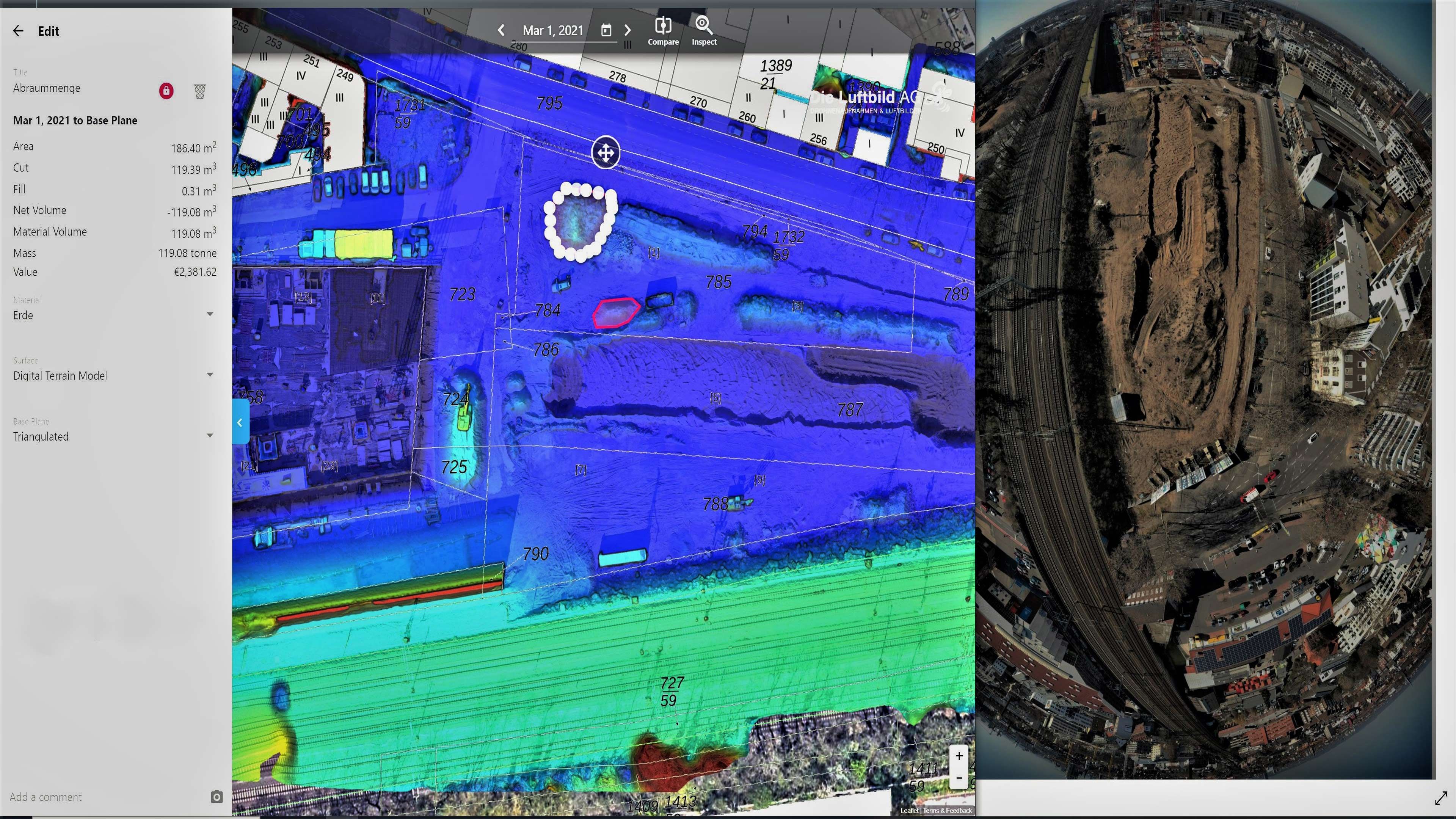Attach a photo with camera icon
This screenshot has height=819, width=1456.
[x=217, y=797]
